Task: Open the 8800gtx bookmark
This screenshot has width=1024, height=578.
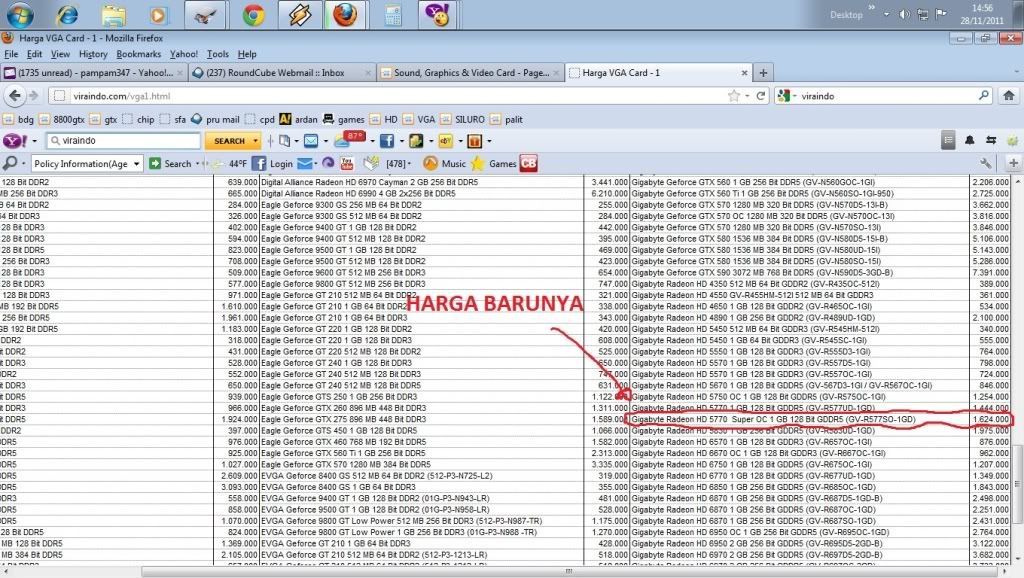Action: tap(62, 120)
